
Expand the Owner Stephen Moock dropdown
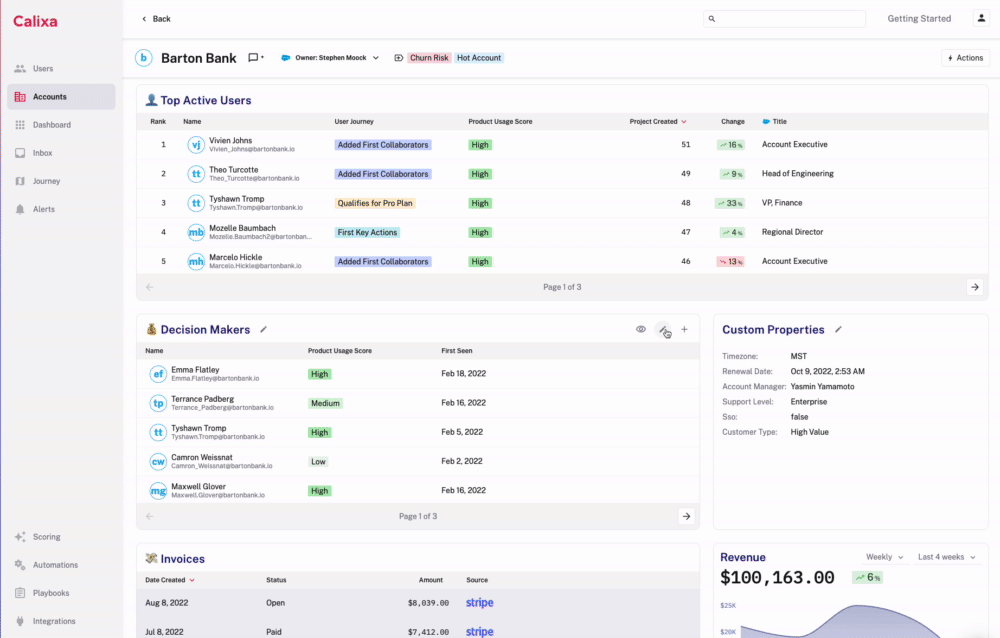(x=375, y=58)
